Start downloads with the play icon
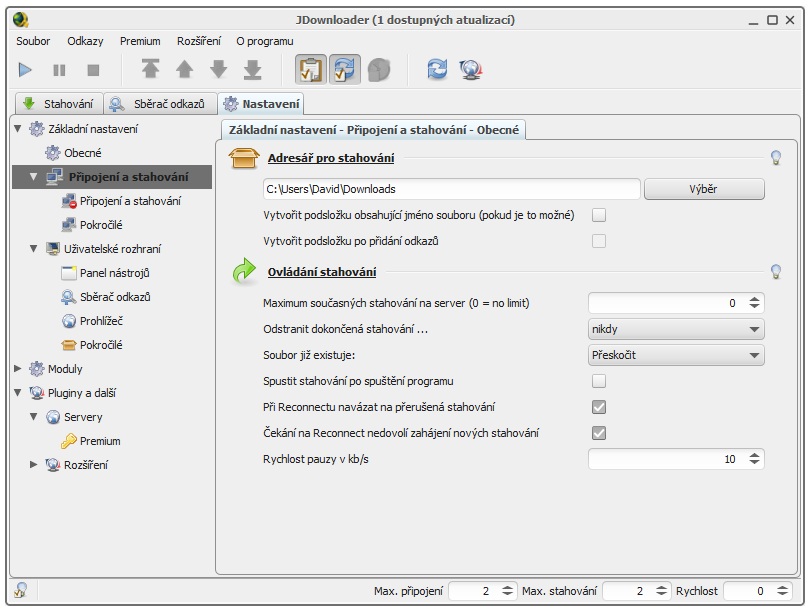812x613 pixels. 25,70
